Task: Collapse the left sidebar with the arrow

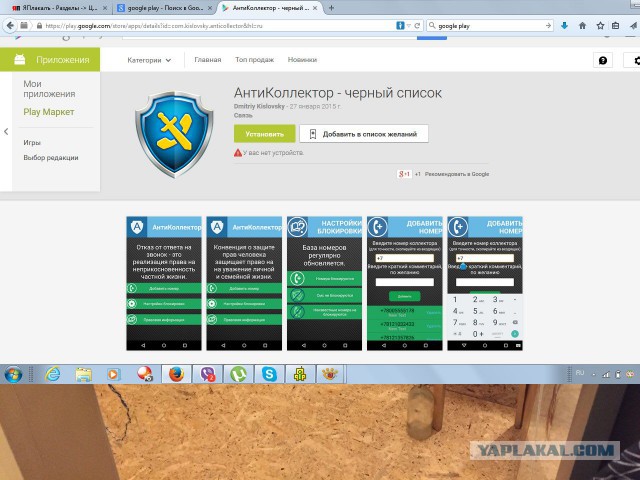Action: [x=6, y=131]
